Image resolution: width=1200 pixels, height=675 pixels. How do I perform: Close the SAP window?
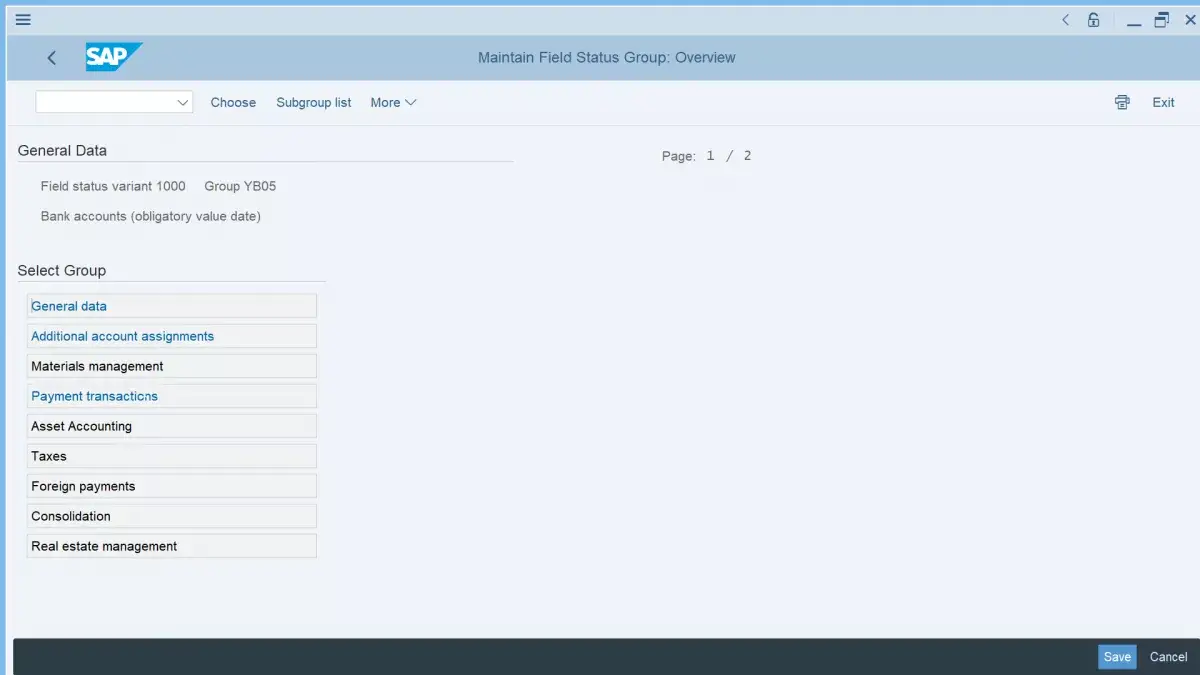coord(1190,19)
